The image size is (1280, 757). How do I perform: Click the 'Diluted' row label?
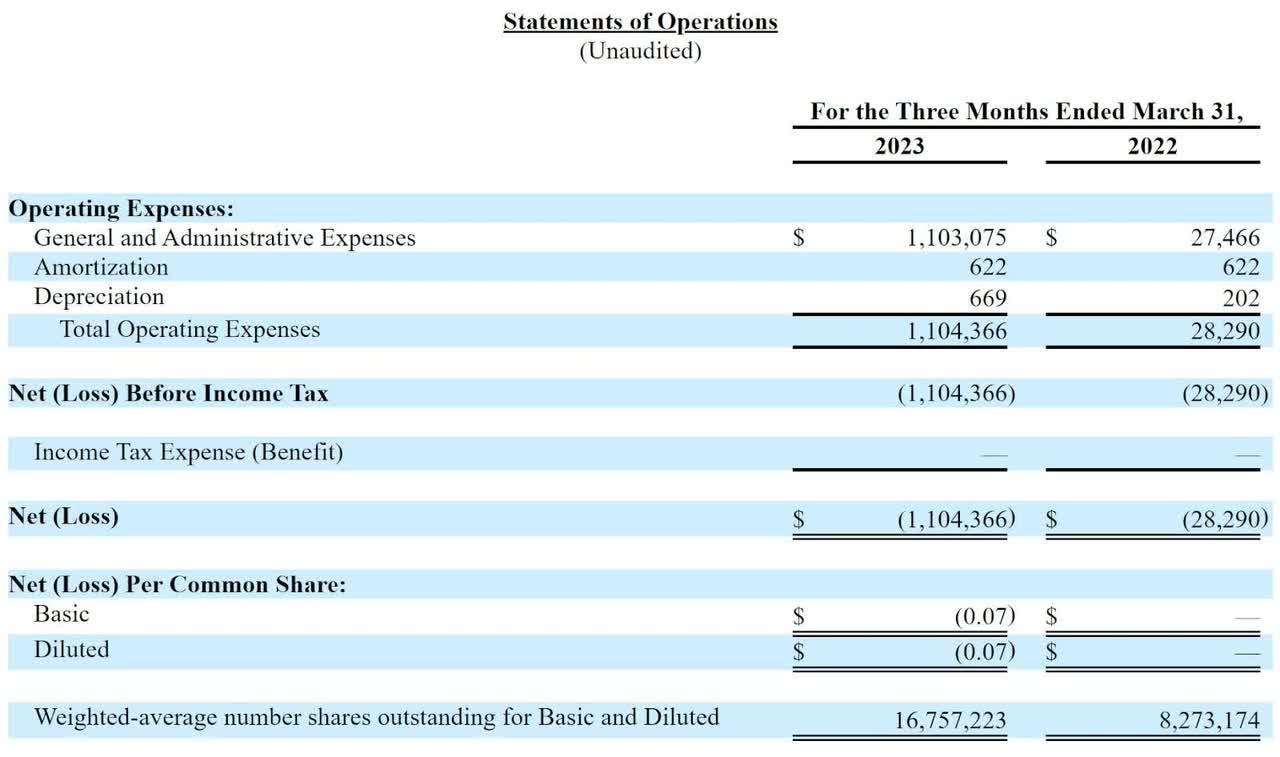(71, 649)
